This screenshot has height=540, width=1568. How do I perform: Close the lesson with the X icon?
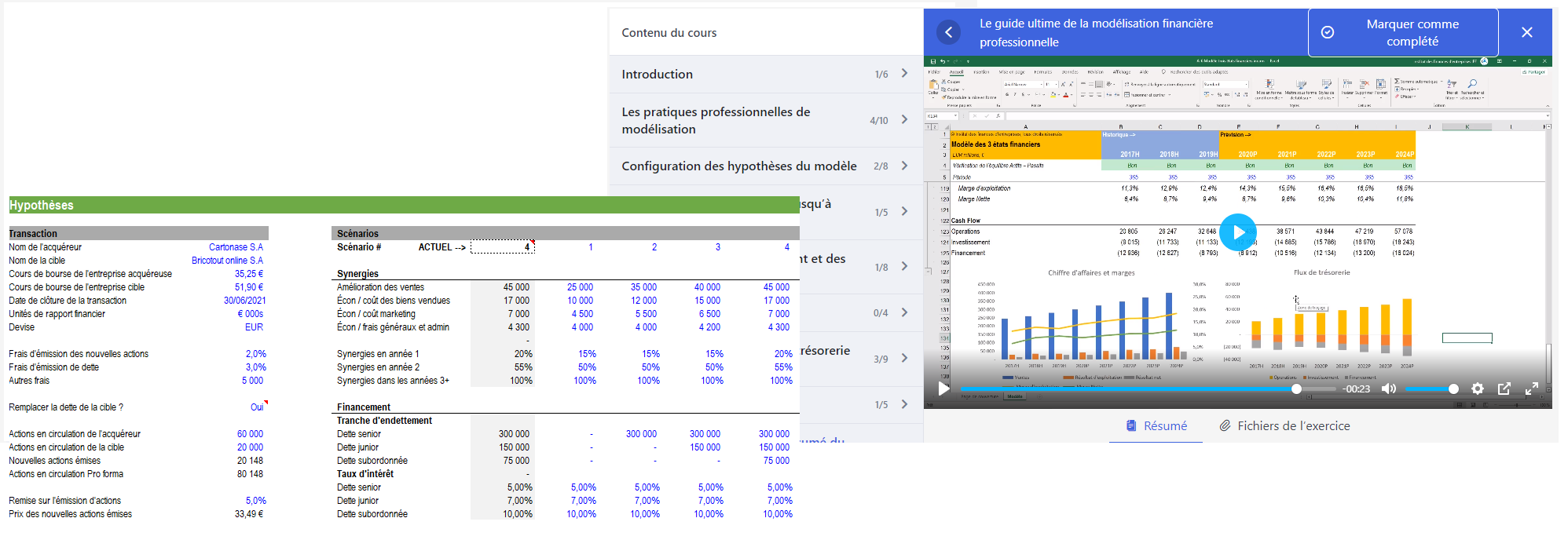[1526, 32]
